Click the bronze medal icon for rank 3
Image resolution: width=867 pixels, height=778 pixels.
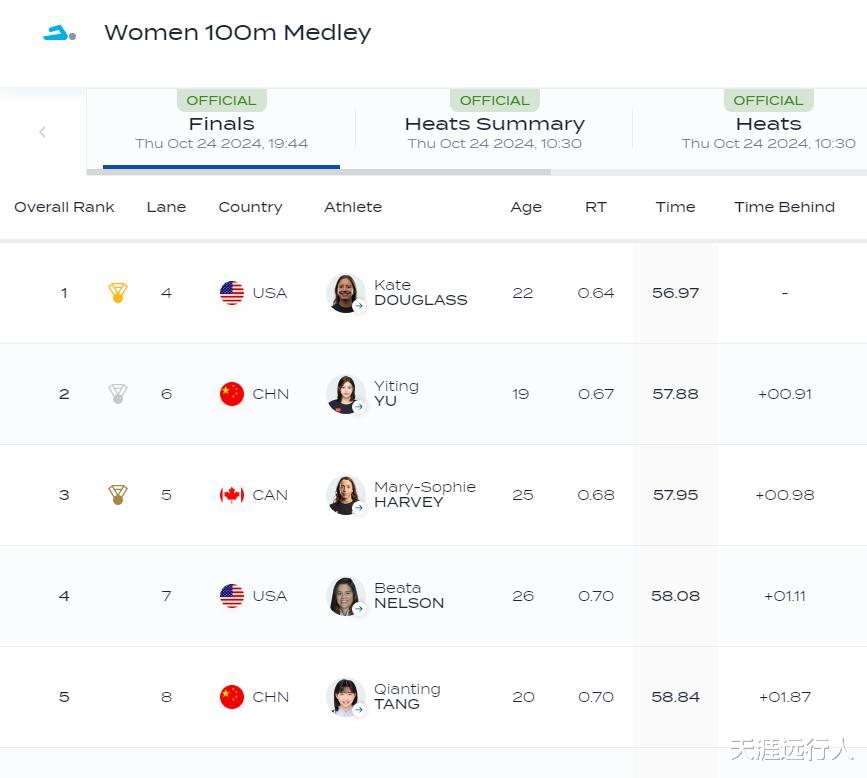tap(117, 495)
